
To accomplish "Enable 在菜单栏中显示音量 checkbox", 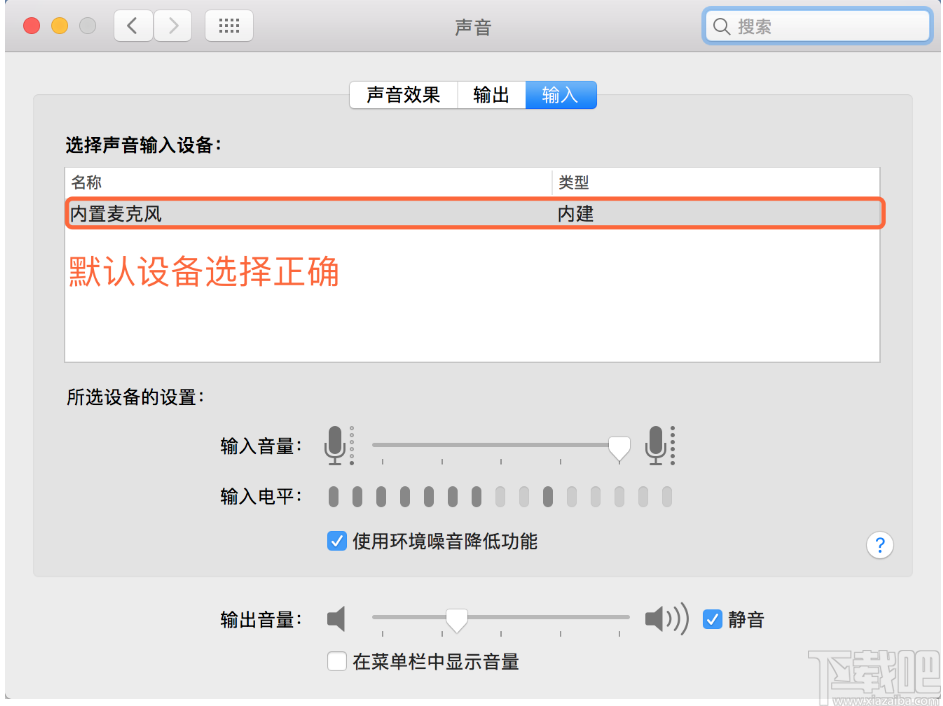I will click(x=337, y=661).
